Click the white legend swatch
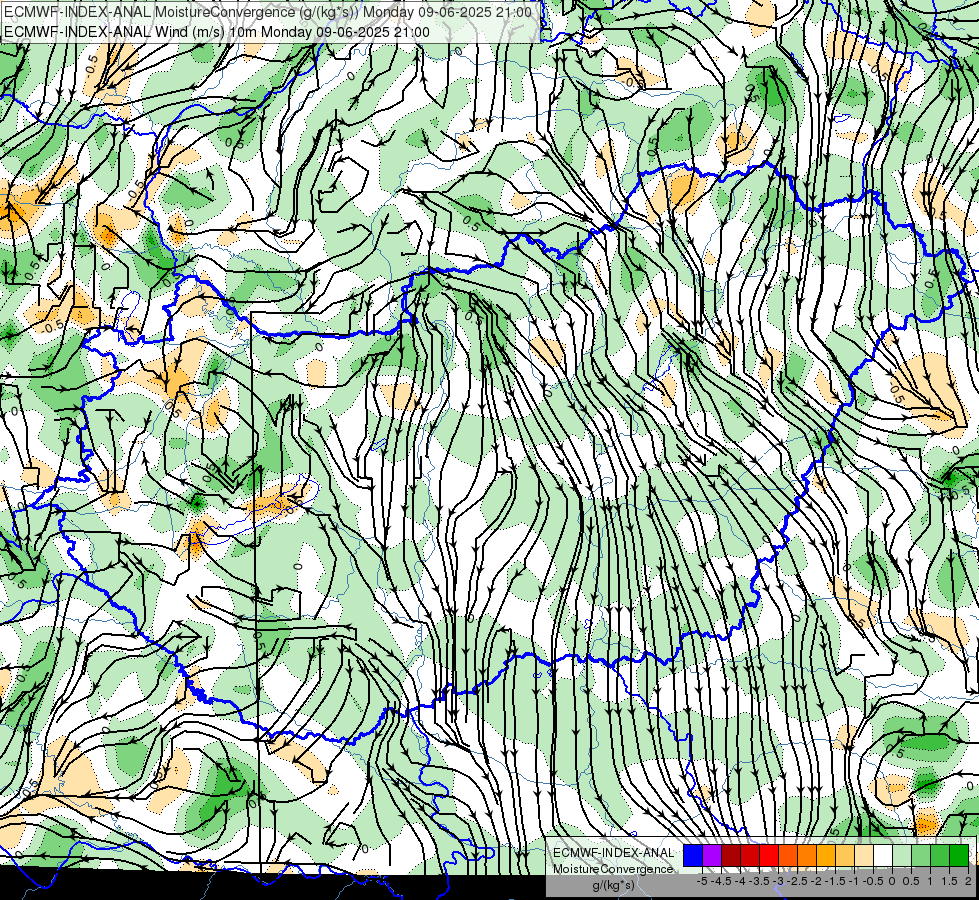The image size is (979, 900). point(883,856)
